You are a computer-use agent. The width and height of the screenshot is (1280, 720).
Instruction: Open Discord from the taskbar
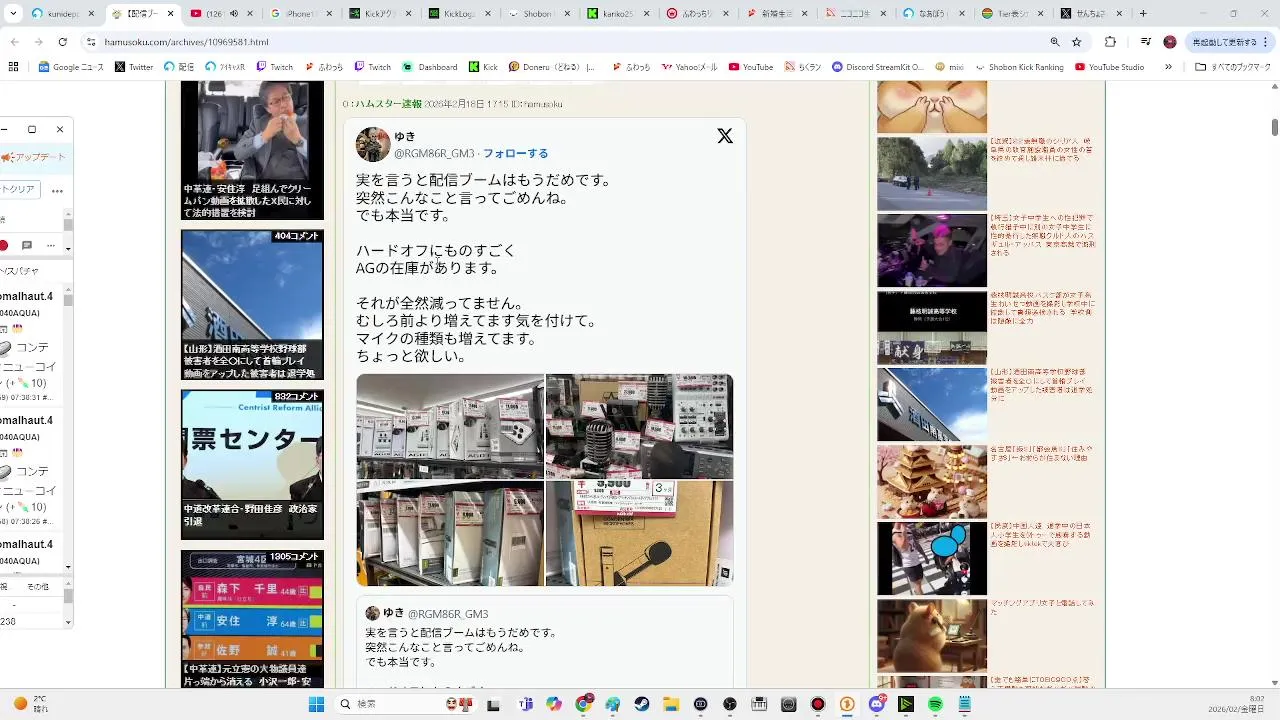coord(877,704)
